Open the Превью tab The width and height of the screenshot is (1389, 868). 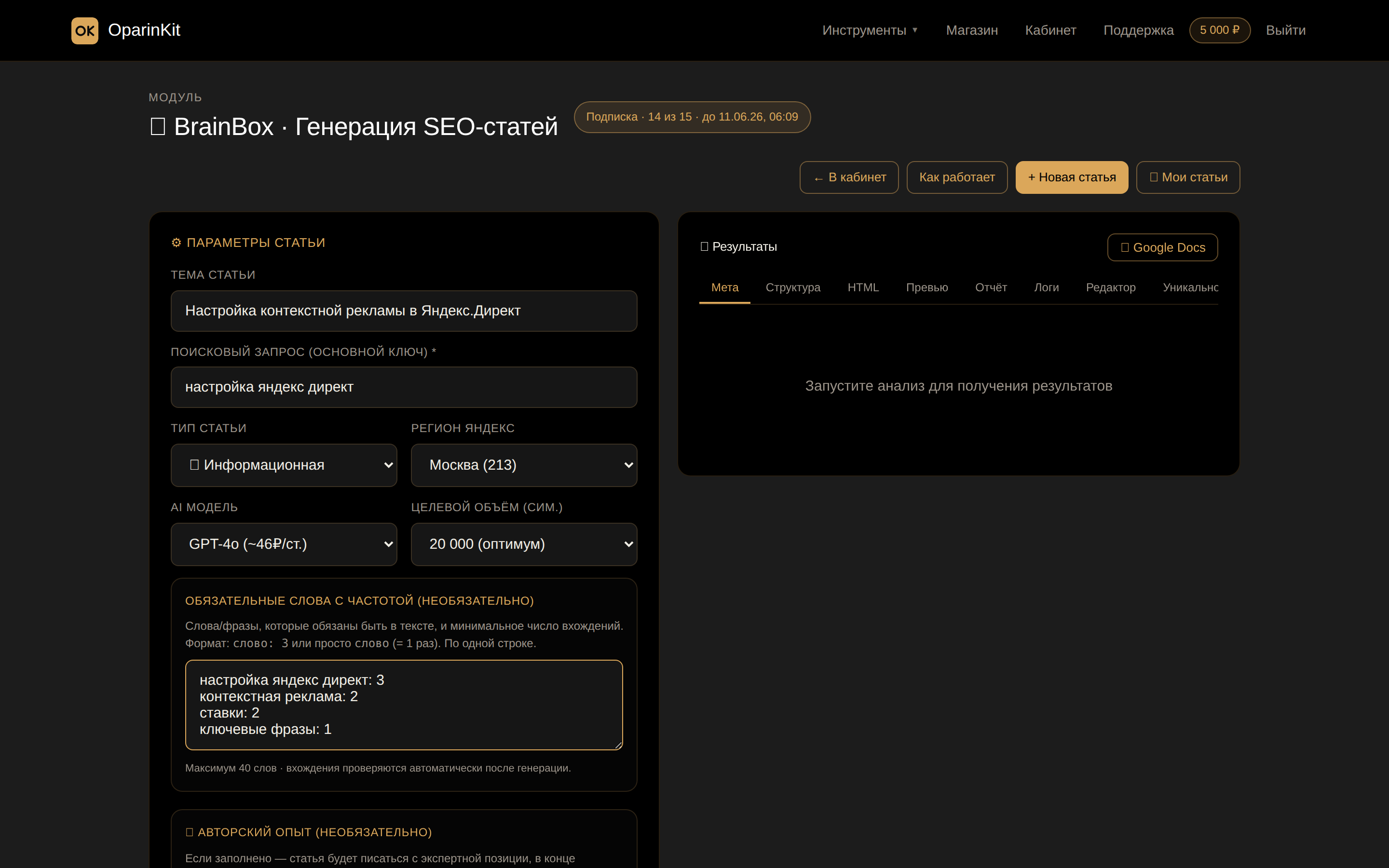pos(926,287)
